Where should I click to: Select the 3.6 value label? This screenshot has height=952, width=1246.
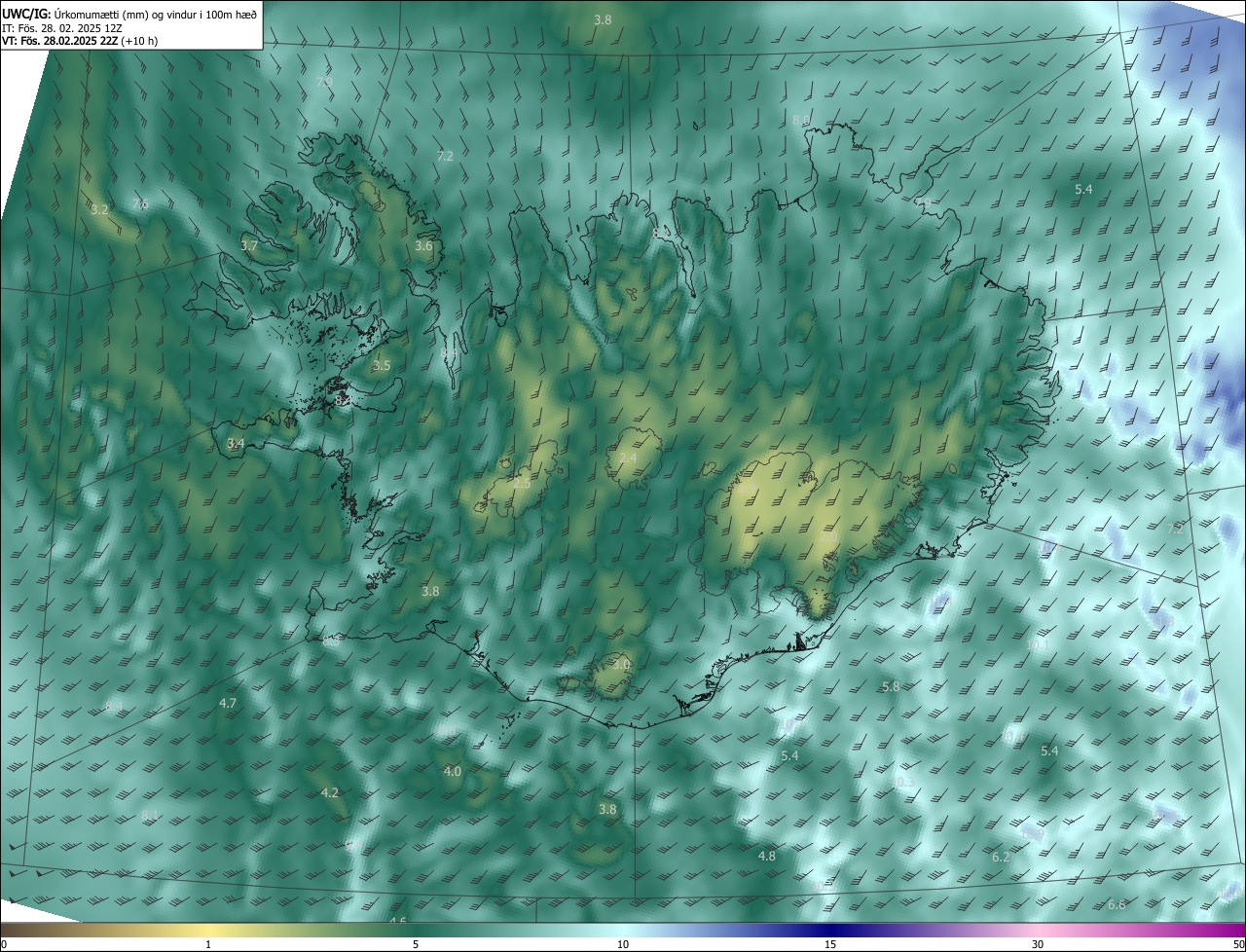coord(423,246)
